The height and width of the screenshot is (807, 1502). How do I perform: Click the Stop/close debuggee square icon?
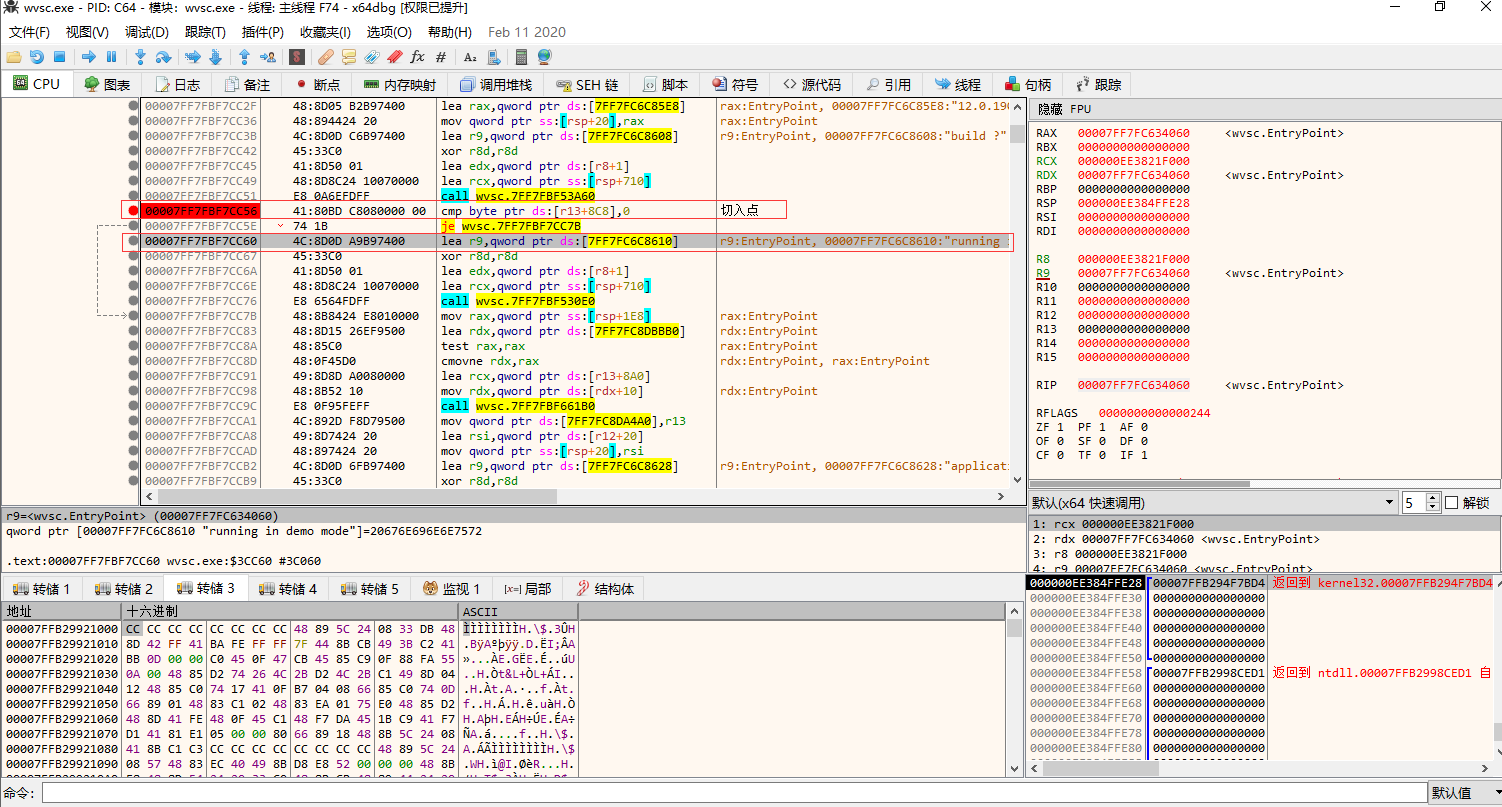point(59,57)
